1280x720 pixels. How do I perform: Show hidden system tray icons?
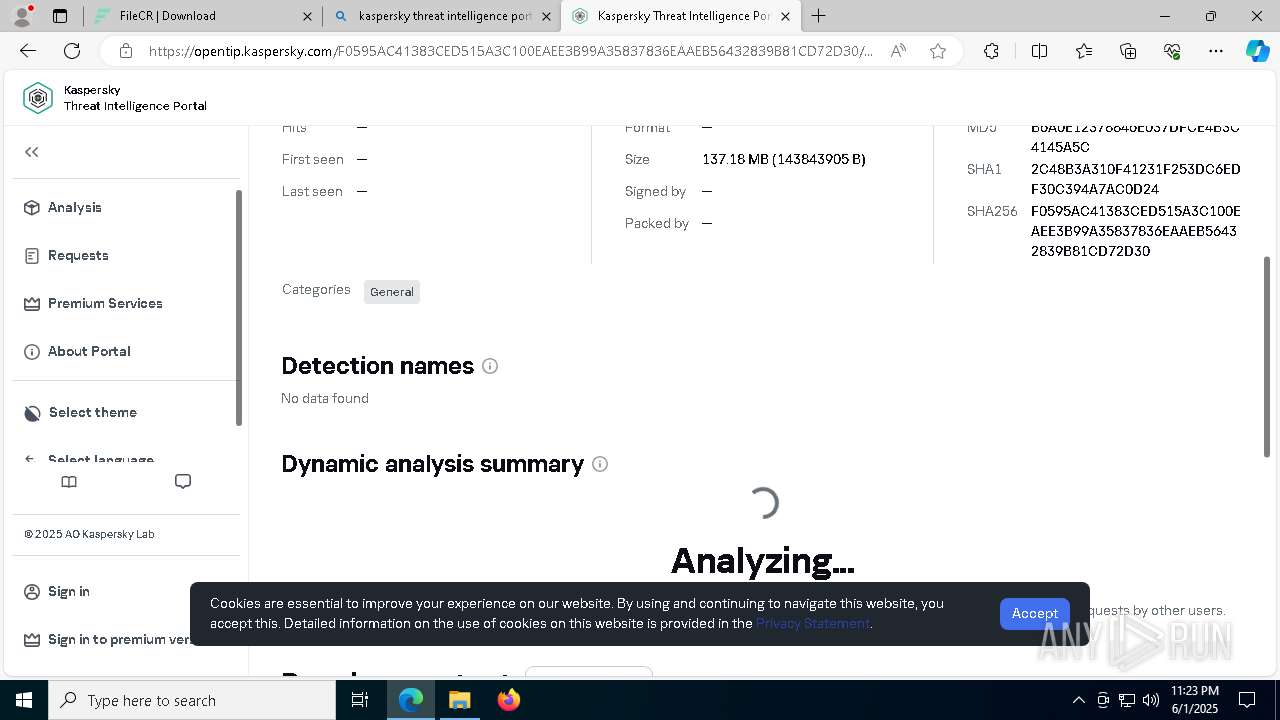1078,700
